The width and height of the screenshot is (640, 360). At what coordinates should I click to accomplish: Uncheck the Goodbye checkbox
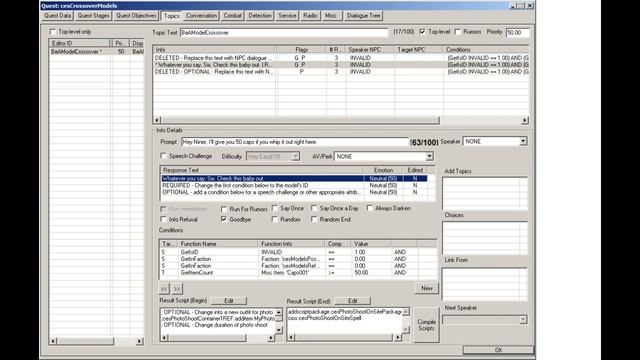pos(224,219)
